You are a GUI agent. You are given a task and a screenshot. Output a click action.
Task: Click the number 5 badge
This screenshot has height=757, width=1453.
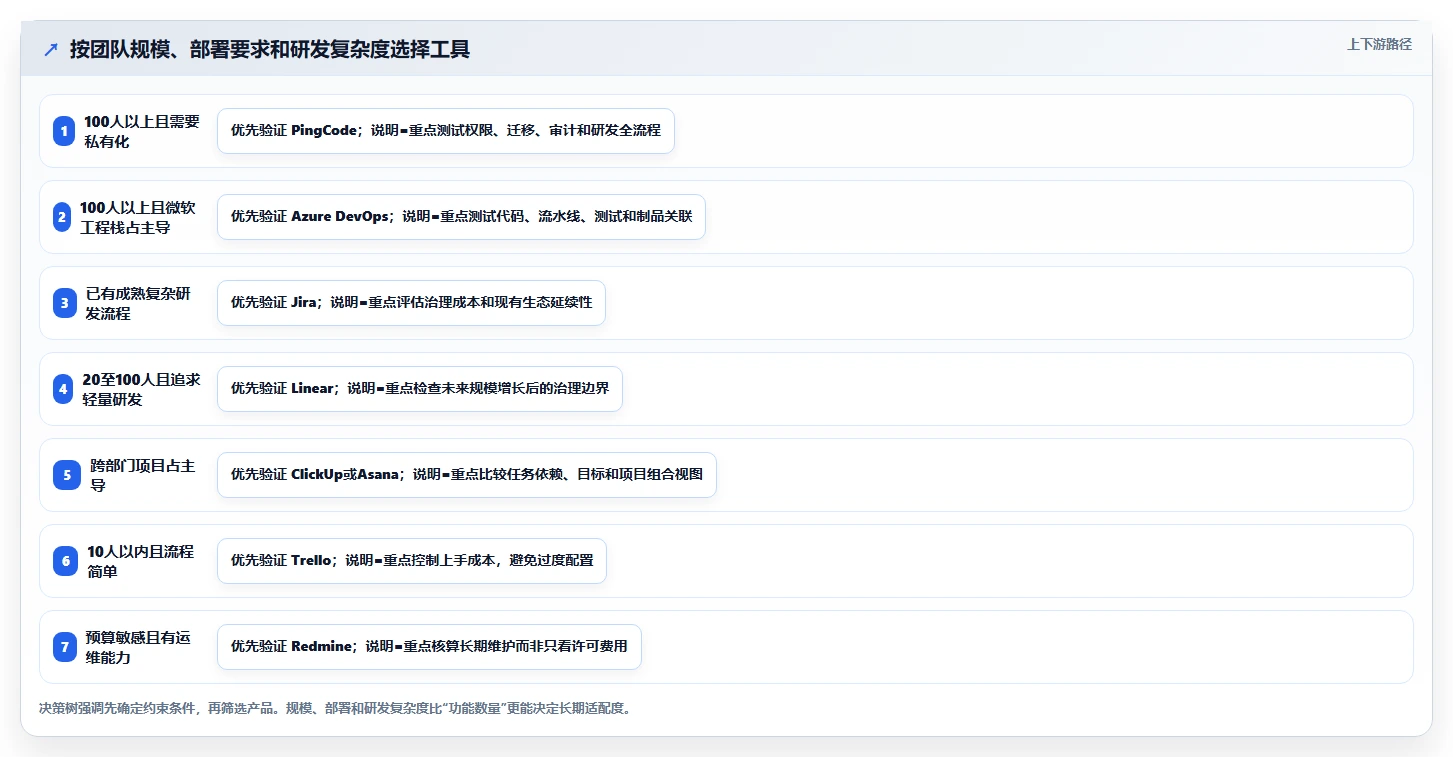pos(67,475)
